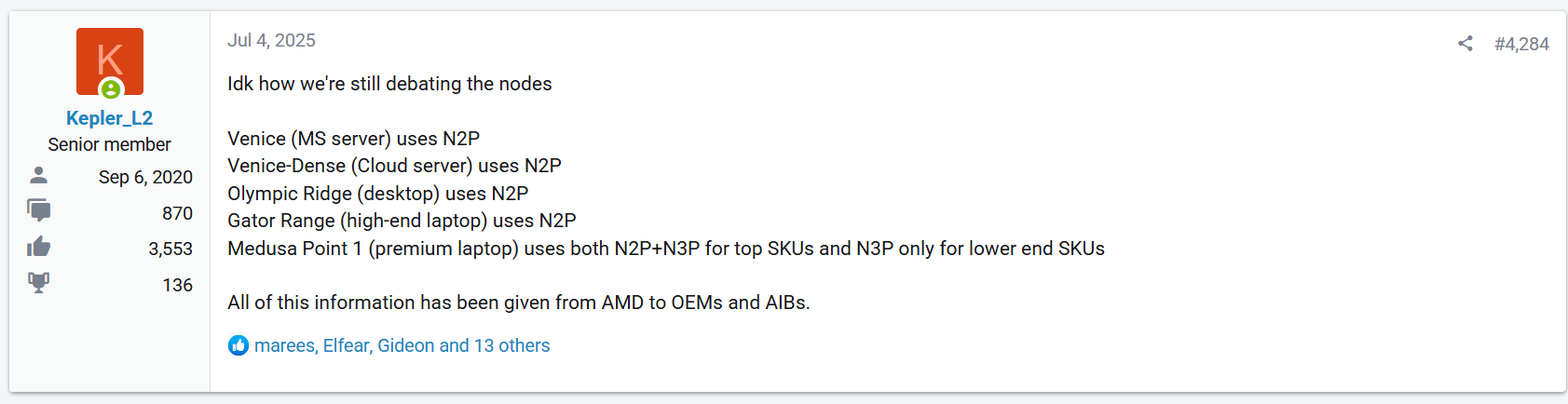
Task: Click the Medusa Point 1 line of the post
Action: pos(666,249)
